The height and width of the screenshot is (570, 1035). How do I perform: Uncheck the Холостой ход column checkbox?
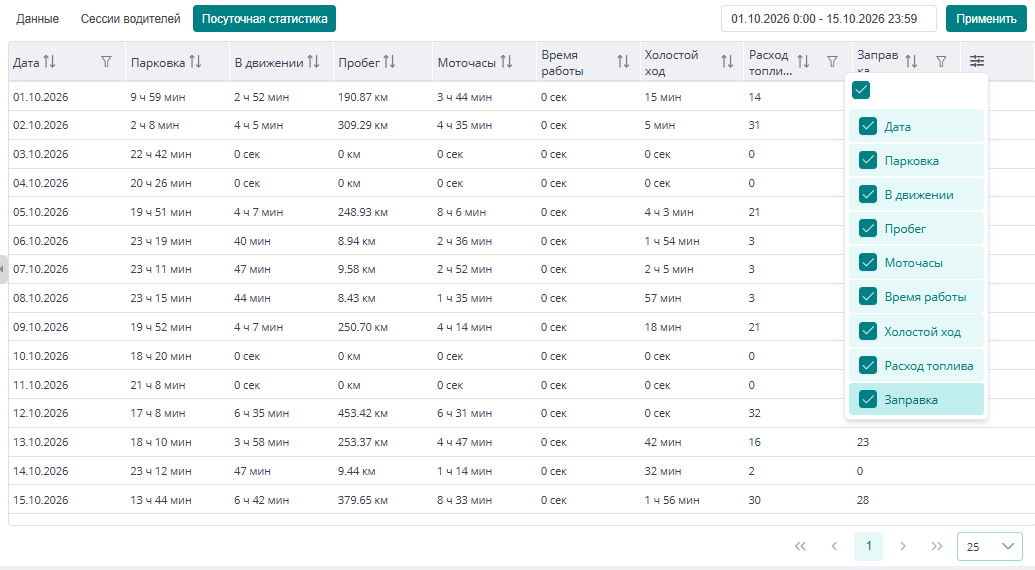868,331
